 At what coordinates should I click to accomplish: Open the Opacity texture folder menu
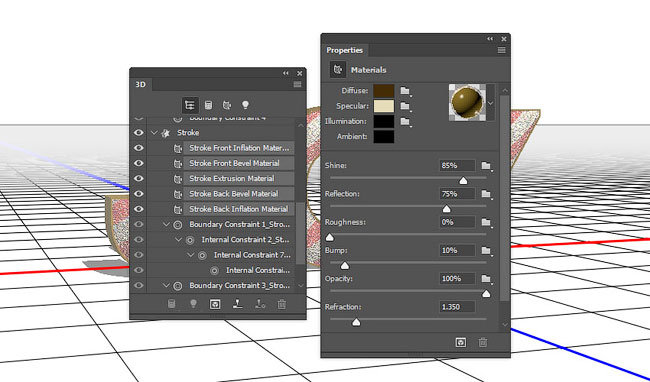pyautogui.click(x=486, y=279)
